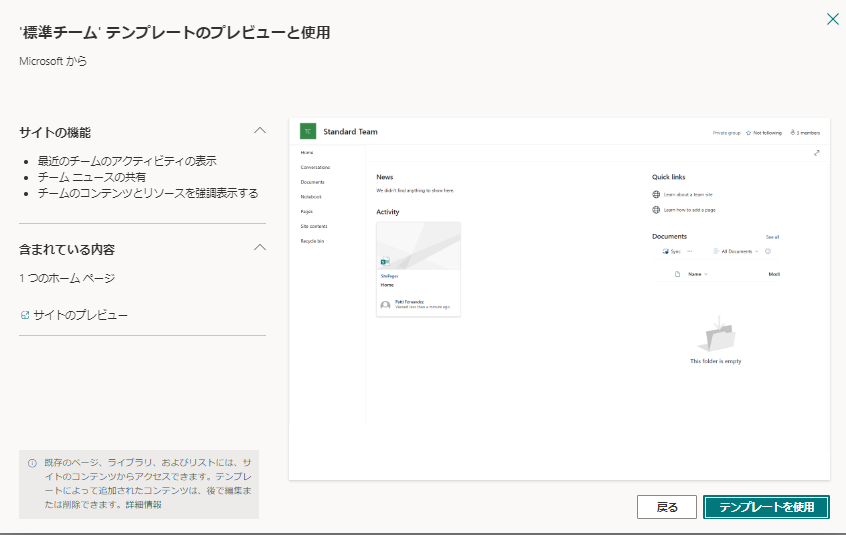Viewport: 846px width, 535px height.
Task: Click the site preview link icon
Action: (25, 315)
